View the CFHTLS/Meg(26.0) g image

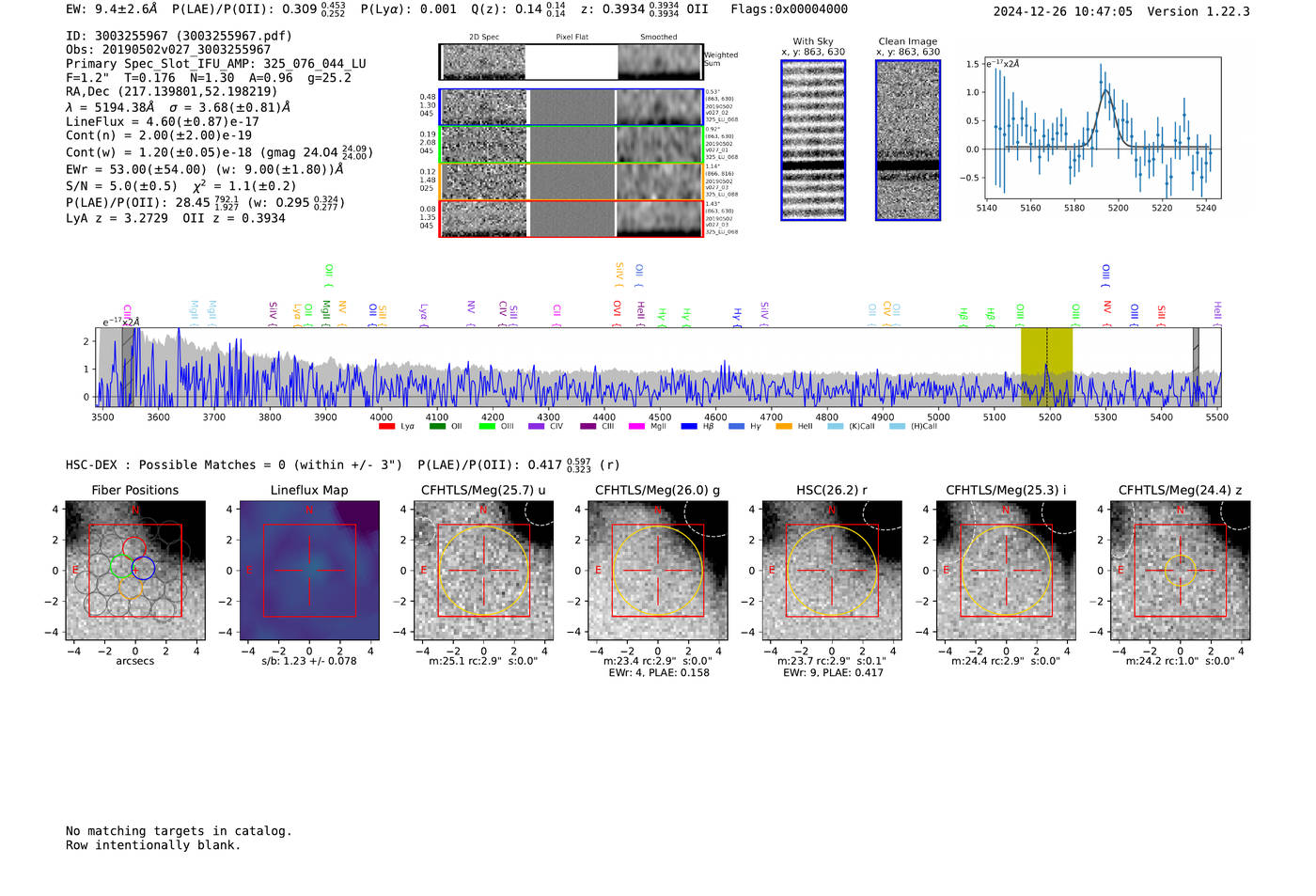click(x=658, y=571)
